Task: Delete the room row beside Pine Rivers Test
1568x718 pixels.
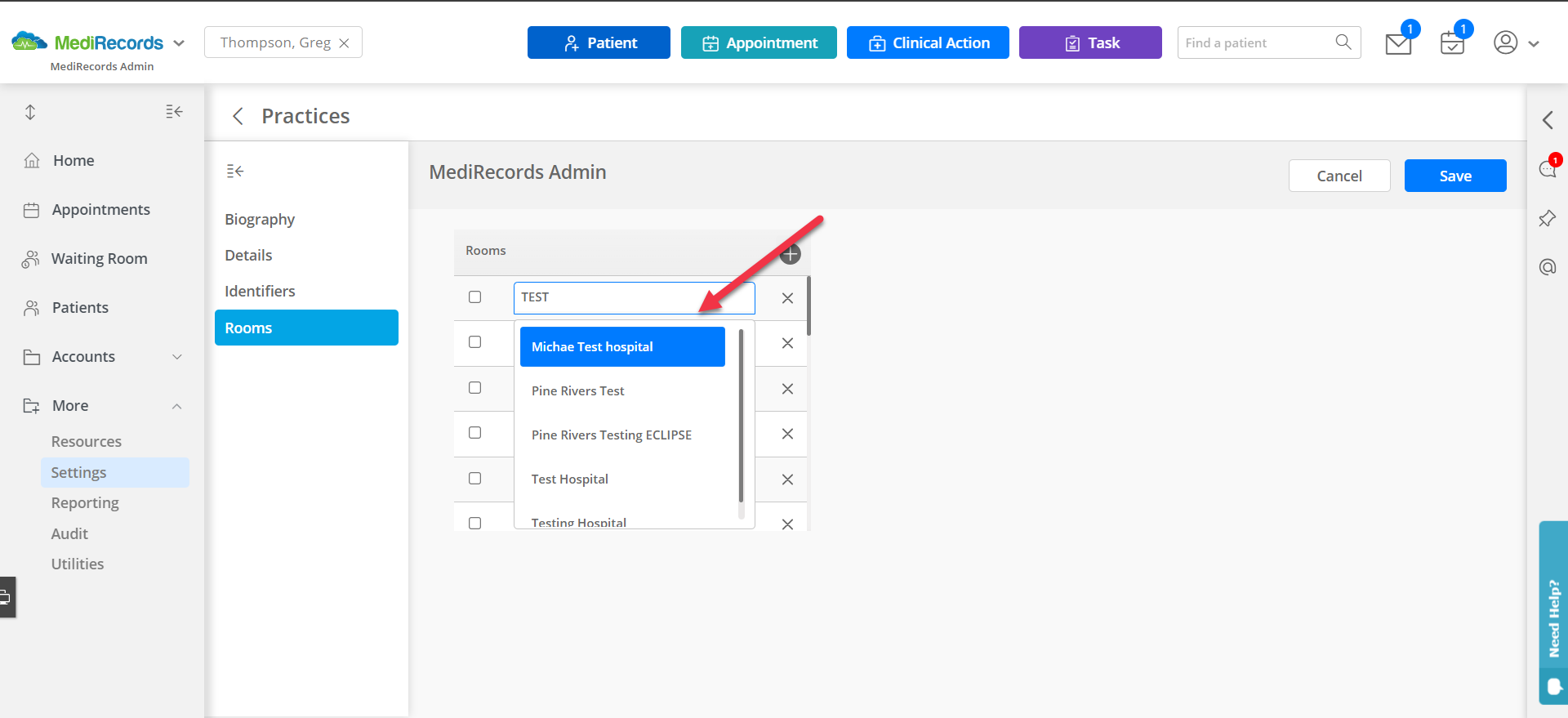Action: 787,389
